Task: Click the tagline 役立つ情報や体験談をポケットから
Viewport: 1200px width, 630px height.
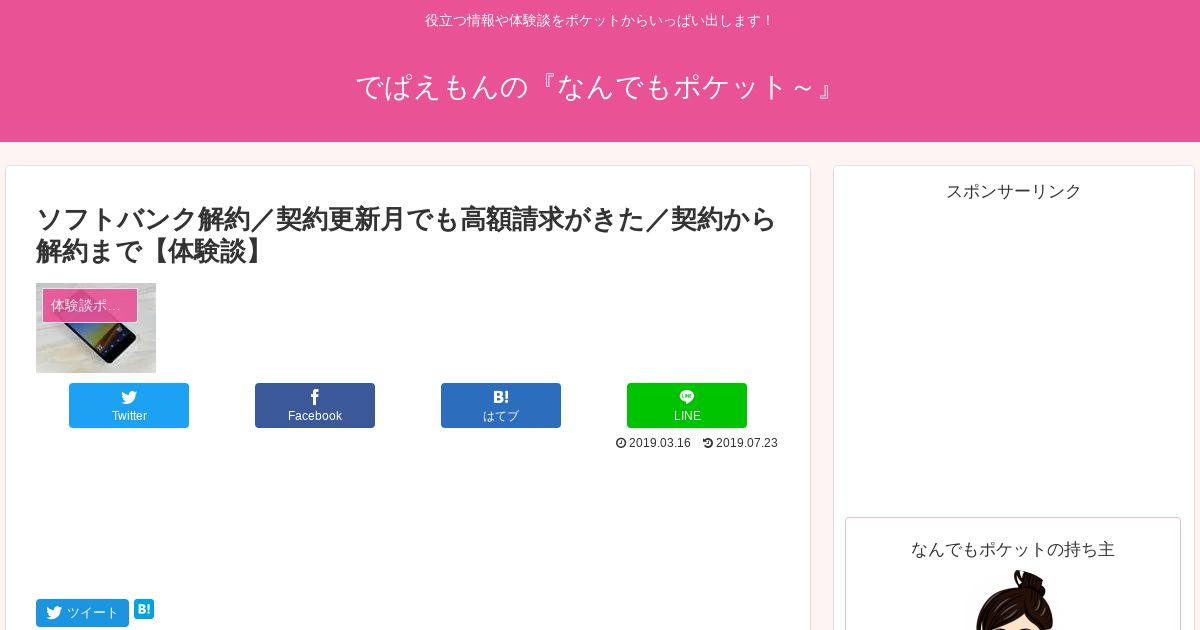Action: (x=600, y=20)
